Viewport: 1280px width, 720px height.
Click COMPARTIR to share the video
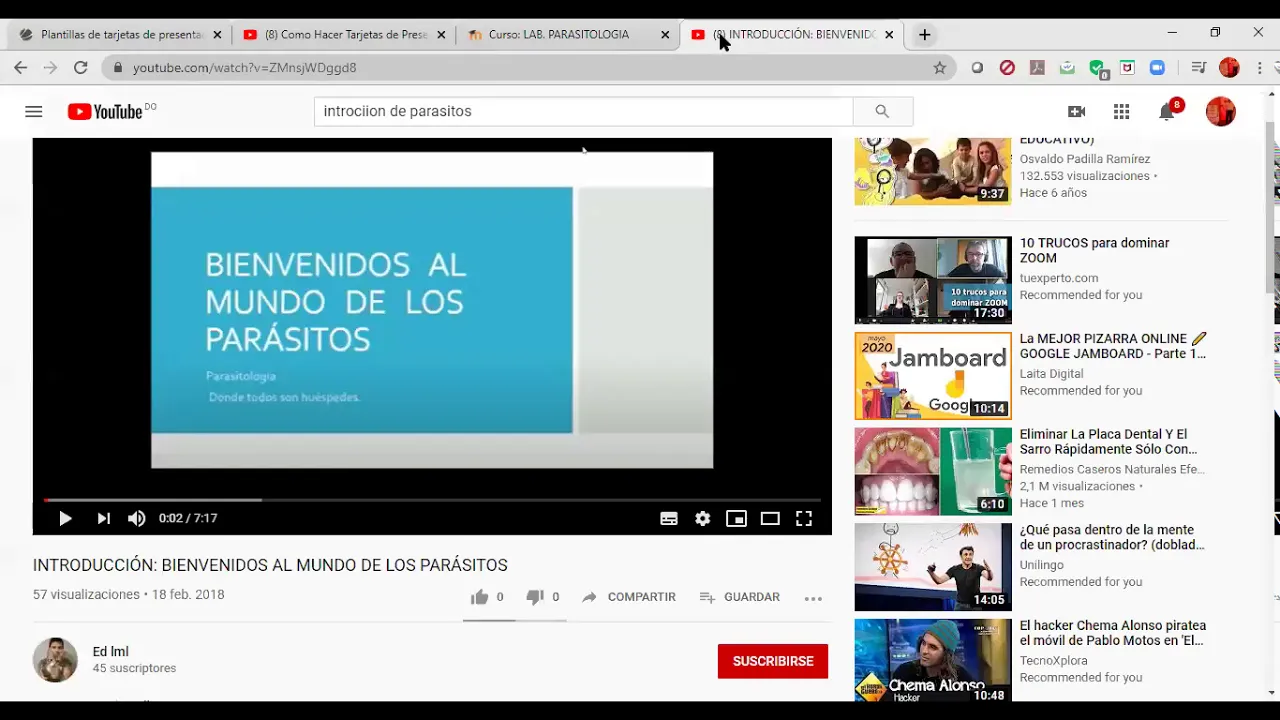pos(629,597)
